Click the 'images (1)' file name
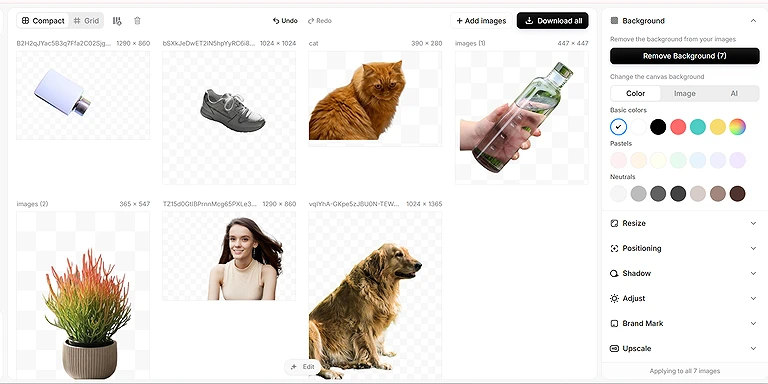The image size is (768, 384). (x=470, y=43)
